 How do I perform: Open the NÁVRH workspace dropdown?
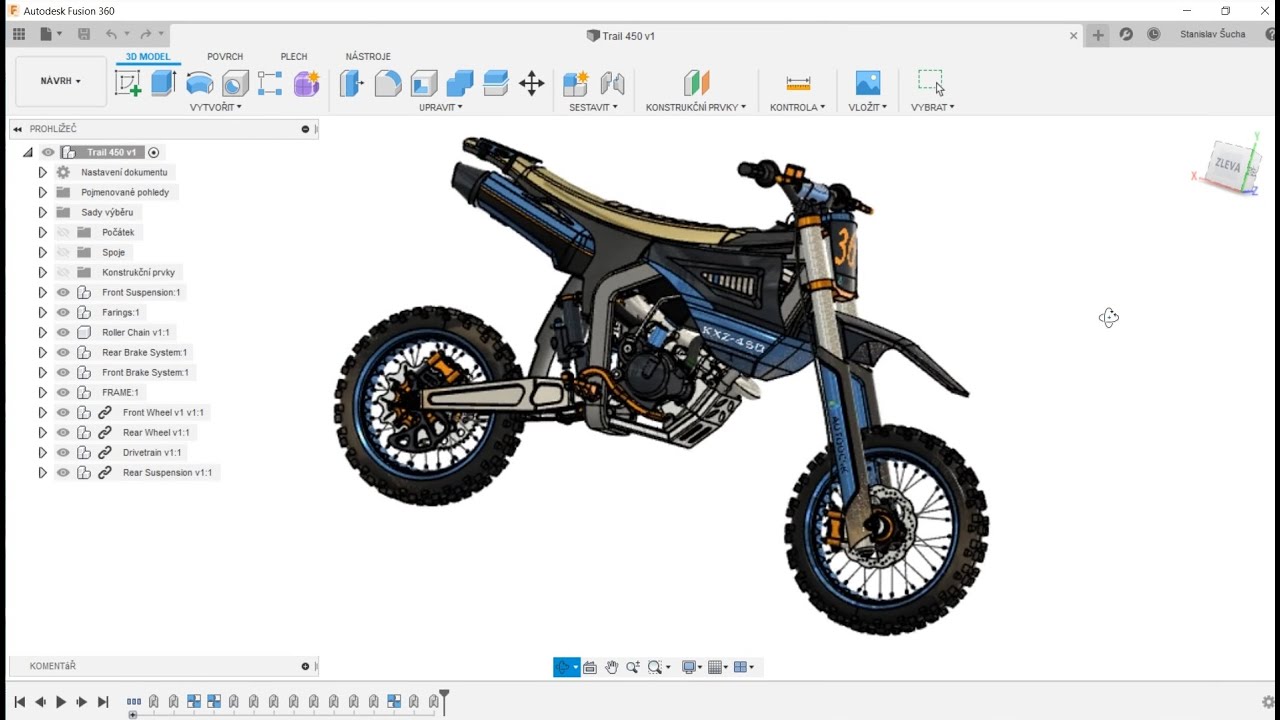(x=61, y=81)
